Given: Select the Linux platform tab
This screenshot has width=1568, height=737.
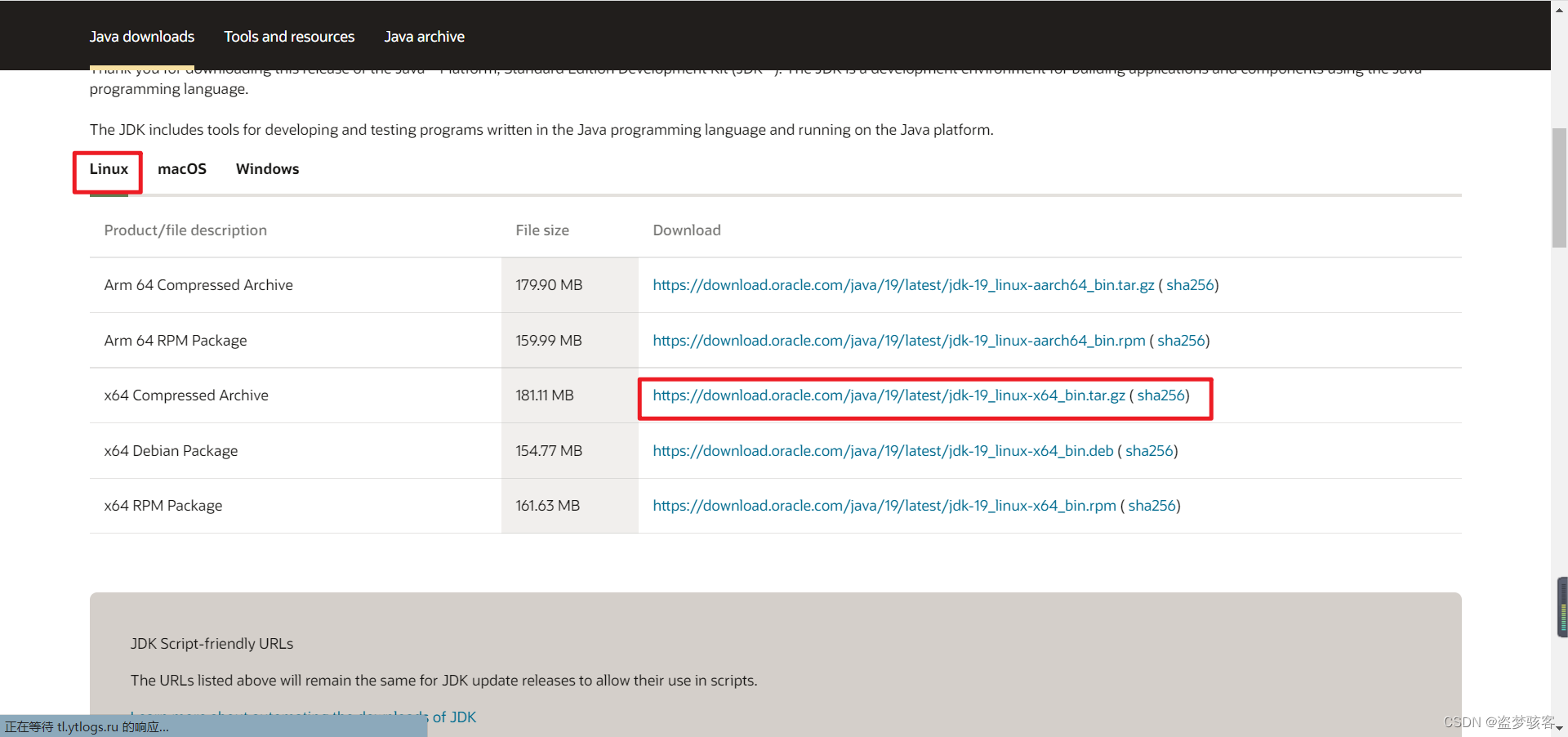Looking at the screenshot, I should (x=109, y=169).
